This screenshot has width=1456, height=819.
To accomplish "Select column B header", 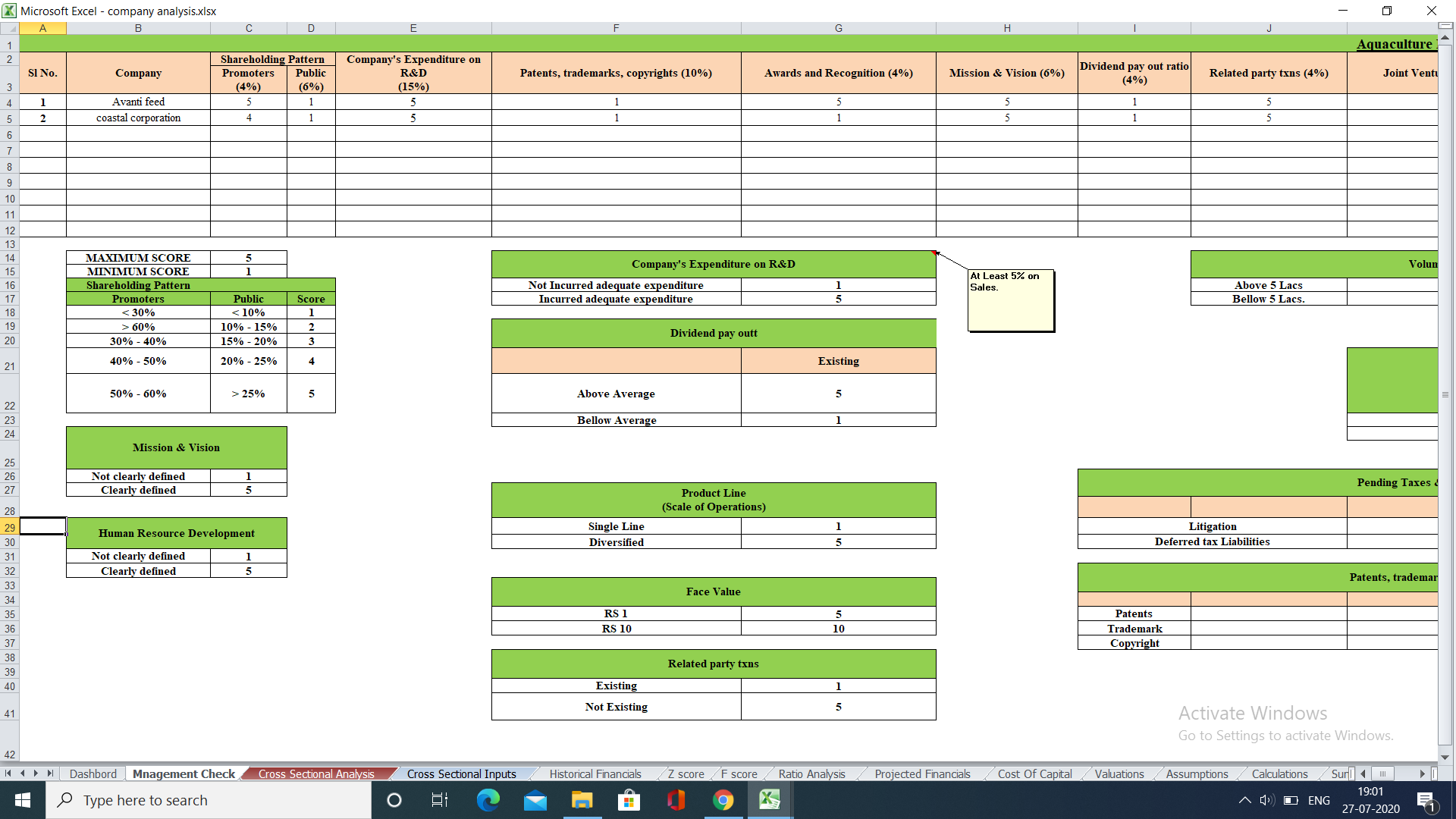I will (x=138, y=28).
